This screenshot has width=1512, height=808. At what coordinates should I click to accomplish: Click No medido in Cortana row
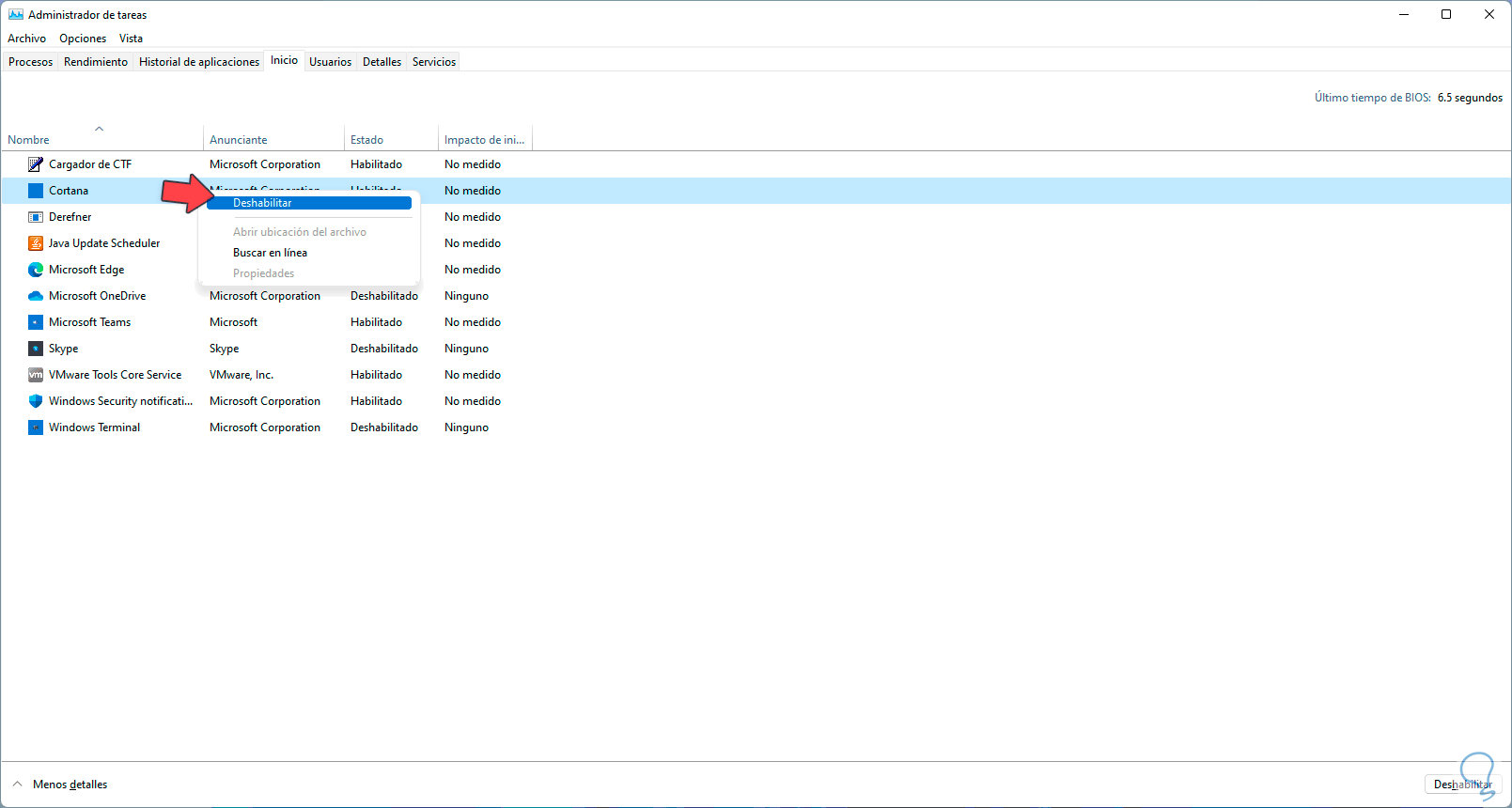pos(473,191)
